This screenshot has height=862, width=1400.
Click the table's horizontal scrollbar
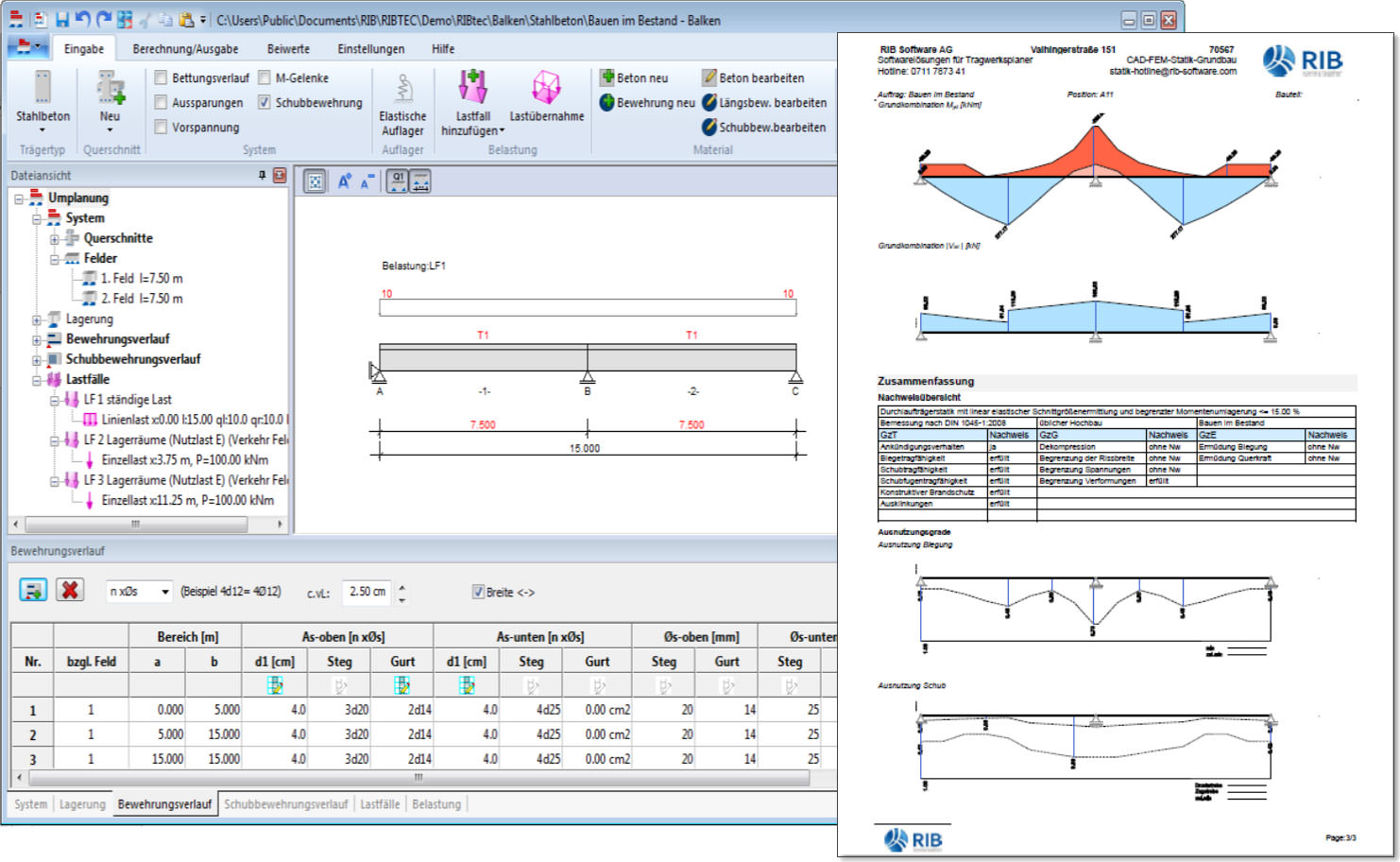(418, 778)
